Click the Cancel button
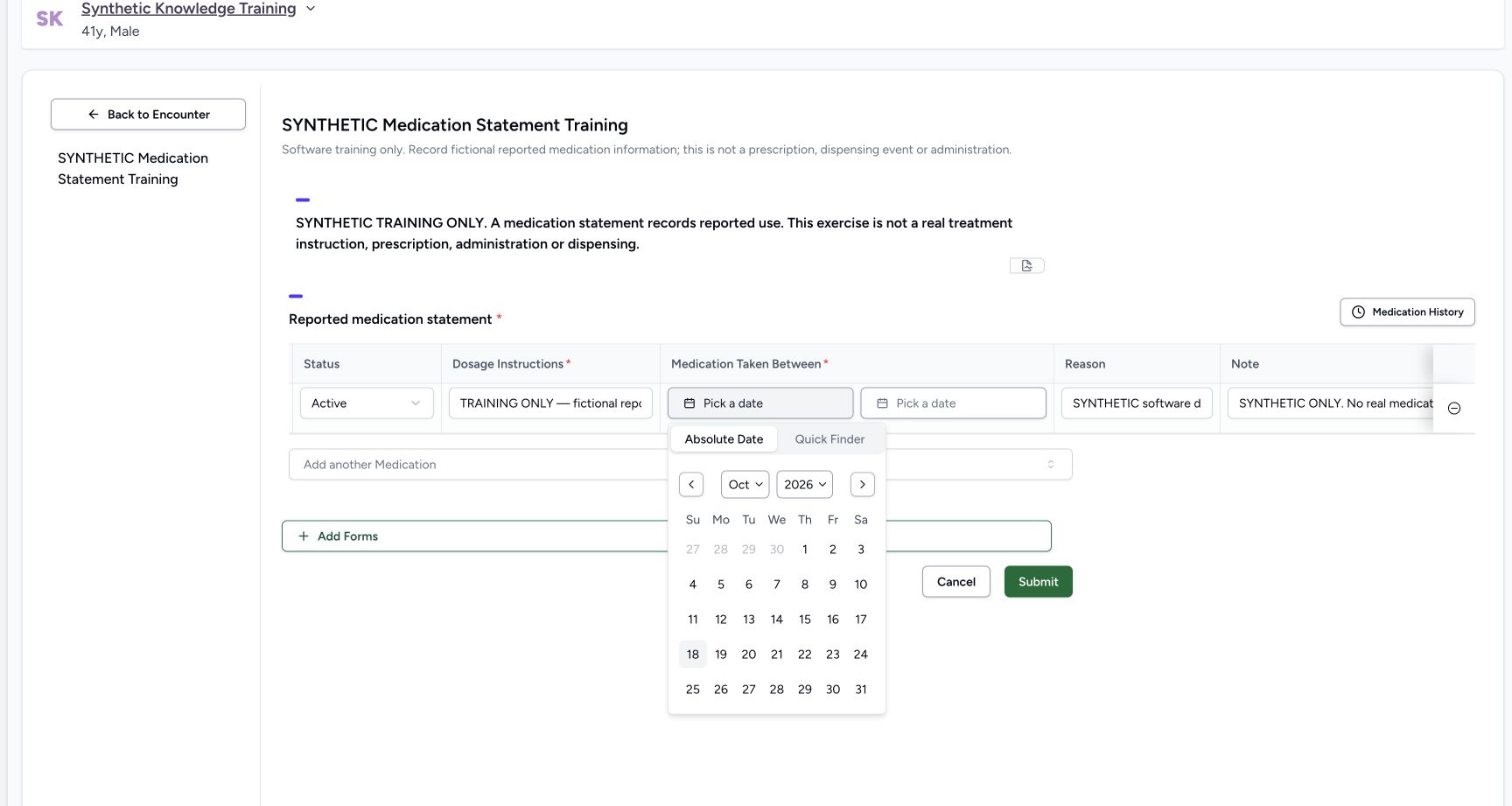The height and width of the screenshot is (806, 1512). coord(956,582)
